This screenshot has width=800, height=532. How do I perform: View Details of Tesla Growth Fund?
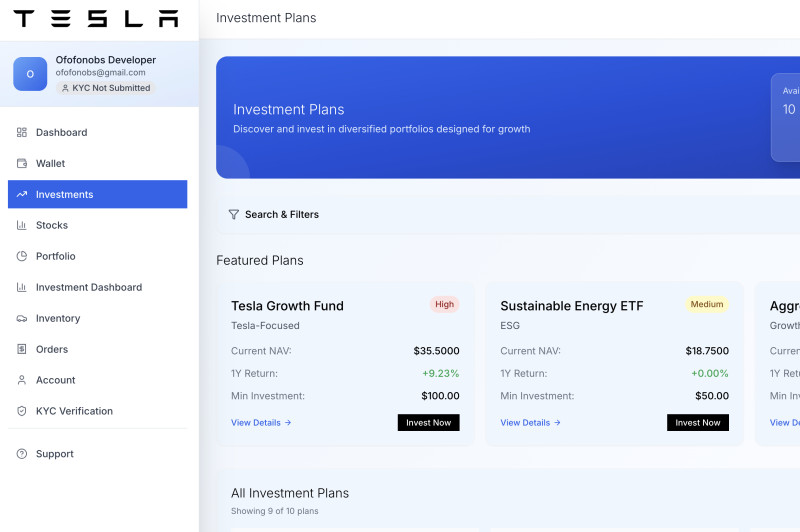(x=261, y=423)
